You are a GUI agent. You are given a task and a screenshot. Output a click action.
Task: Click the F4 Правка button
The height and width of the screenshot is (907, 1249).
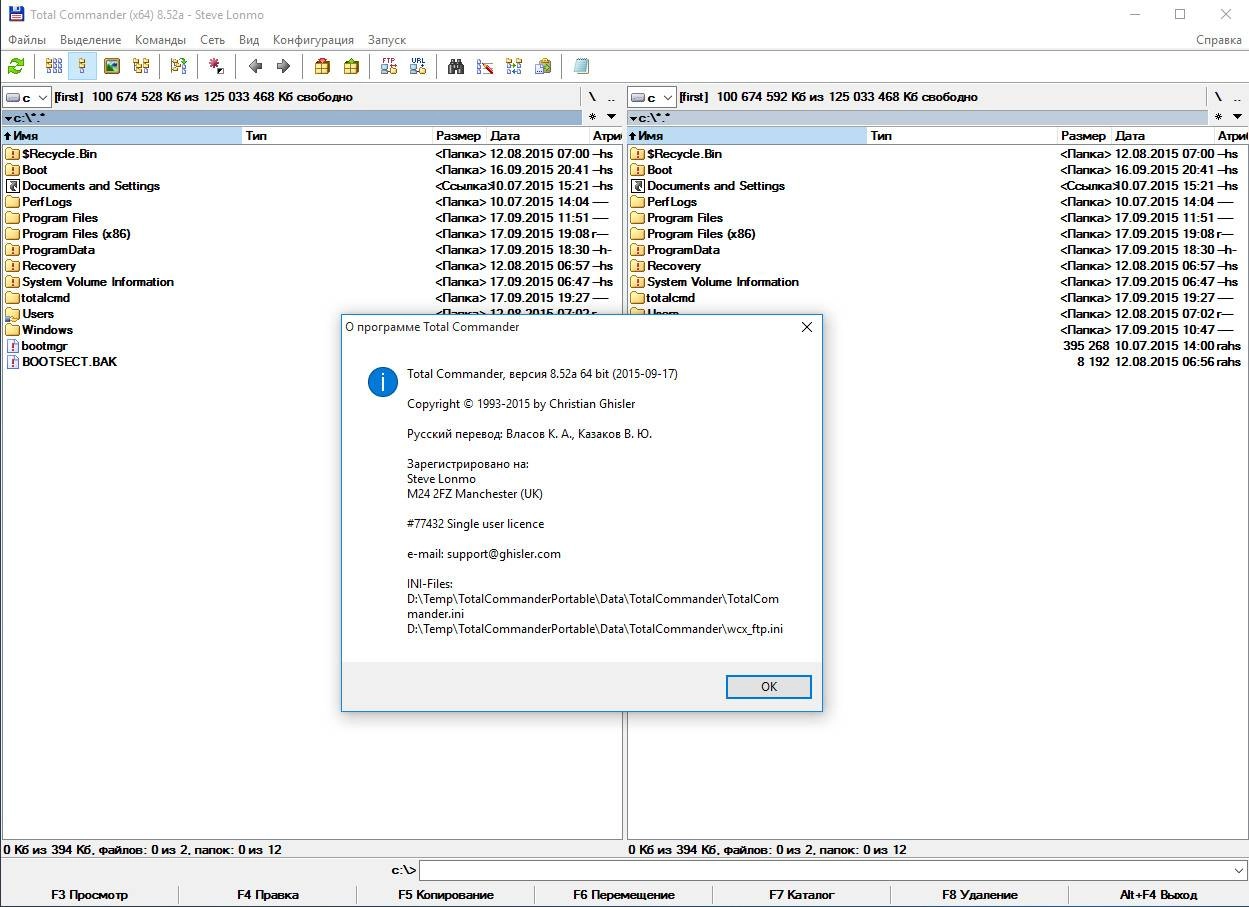point(268,895)
